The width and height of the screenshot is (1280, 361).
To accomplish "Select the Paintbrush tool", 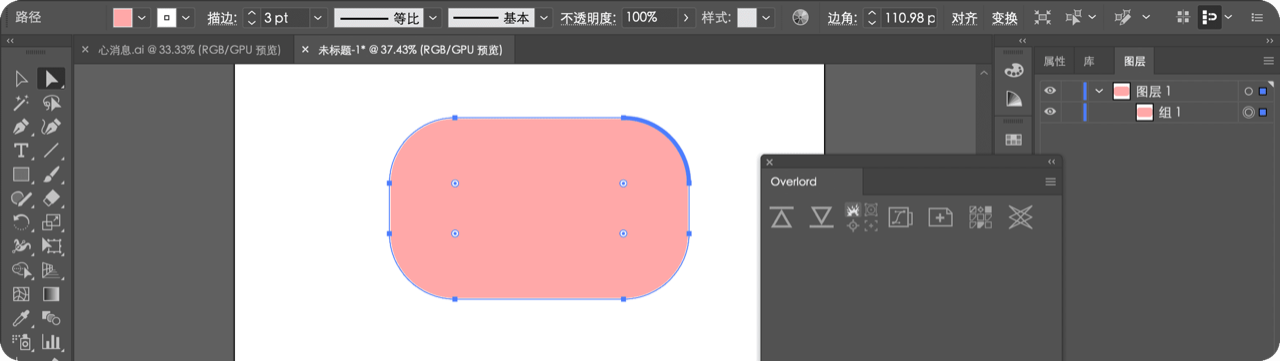I will pyautogui.click(x=51, y=174).
